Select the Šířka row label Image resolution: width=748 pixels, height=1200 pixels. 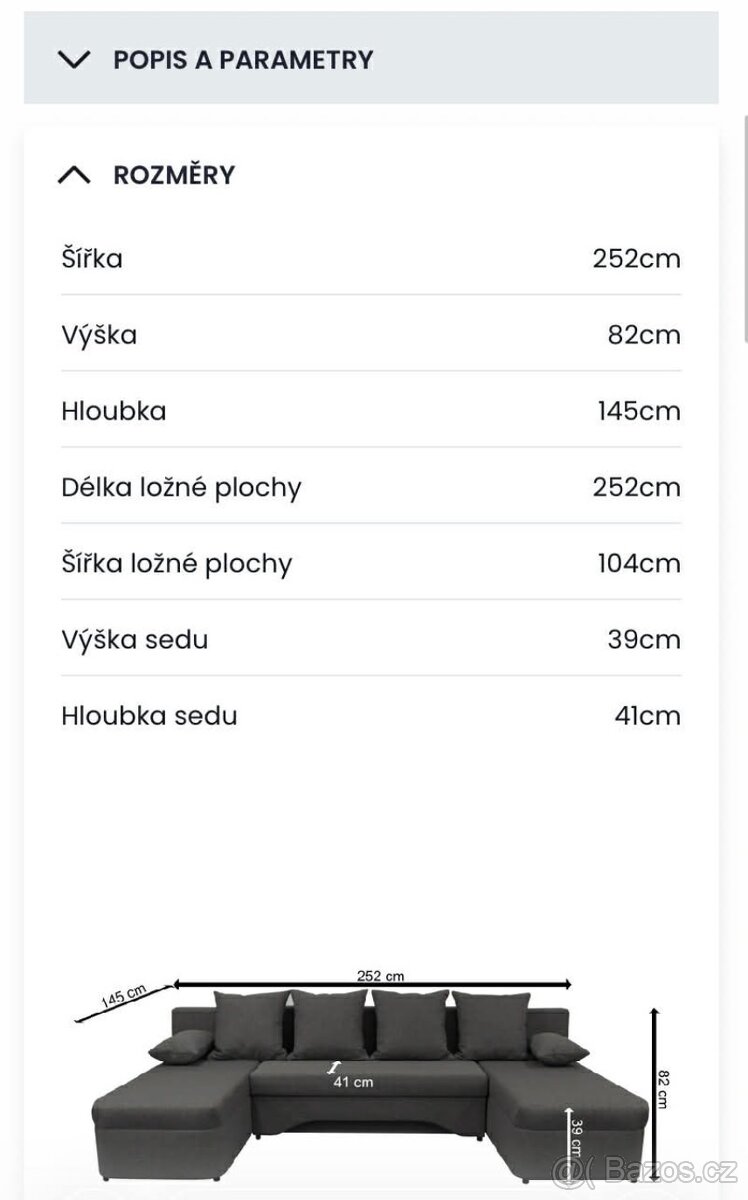[92, 258]
